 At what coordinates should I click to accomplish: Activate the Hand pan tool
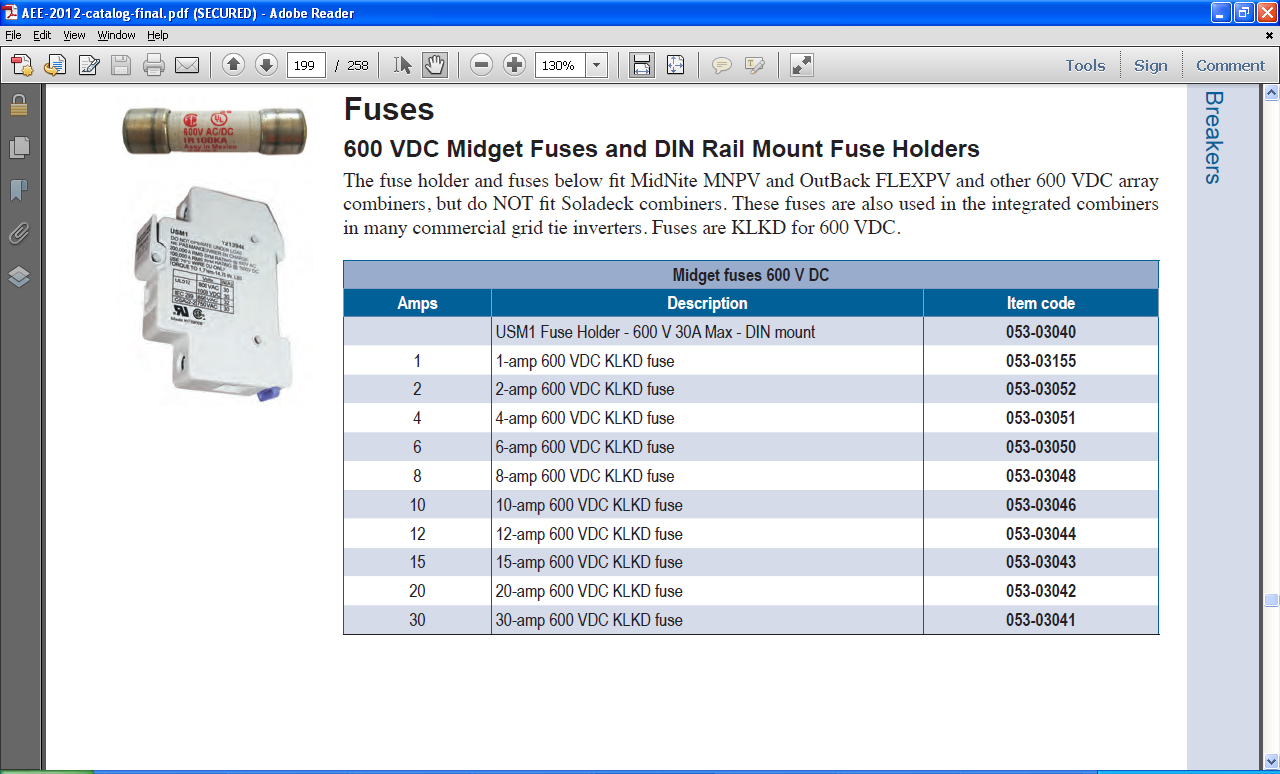coord(435,65)
